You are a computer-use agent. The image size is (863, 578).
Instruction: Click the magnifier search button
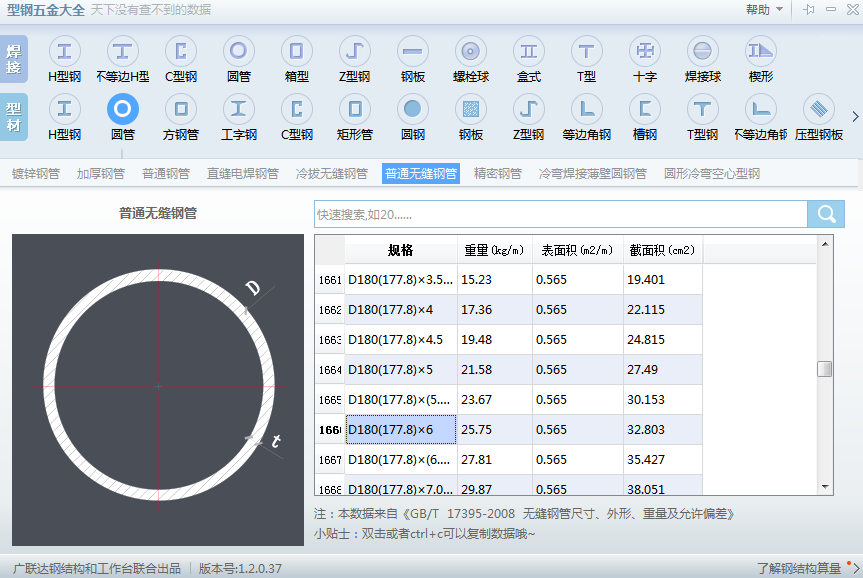pyautogui.click(x=826, y=214)
